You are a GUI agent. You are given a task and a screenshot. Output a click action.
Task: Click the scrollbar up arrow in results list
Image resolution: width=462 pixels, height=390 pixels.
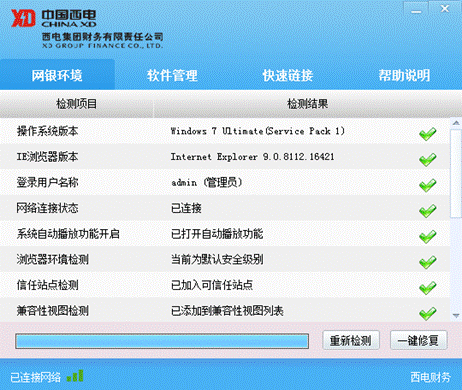click(x=456, y=123)
